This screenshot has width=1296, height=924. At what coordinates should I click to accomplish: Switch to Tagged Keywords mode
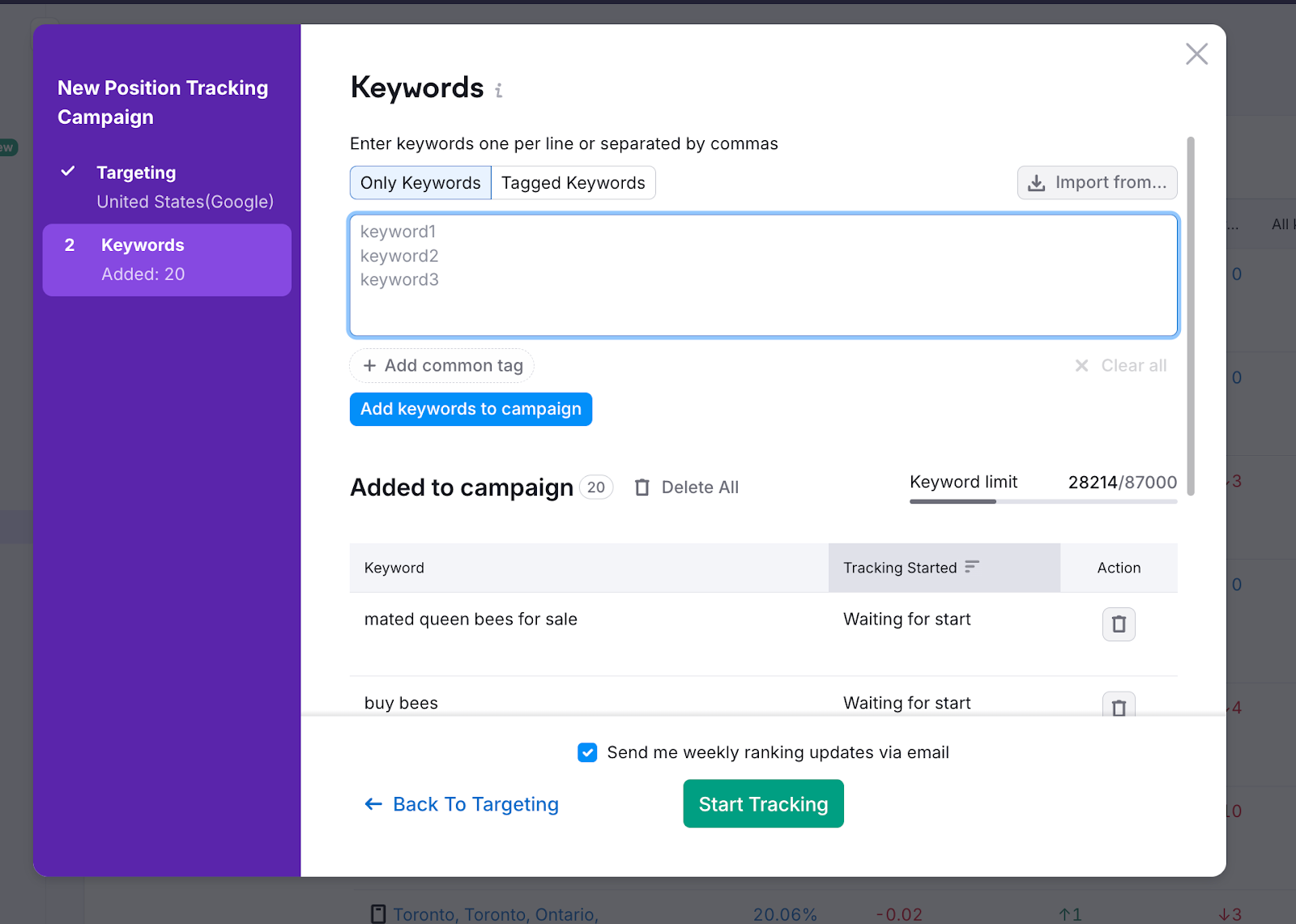(573, 183)
